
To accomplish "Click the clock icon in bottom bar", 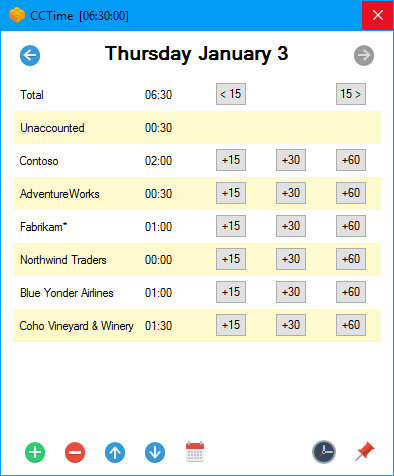I will click(324, 452).
